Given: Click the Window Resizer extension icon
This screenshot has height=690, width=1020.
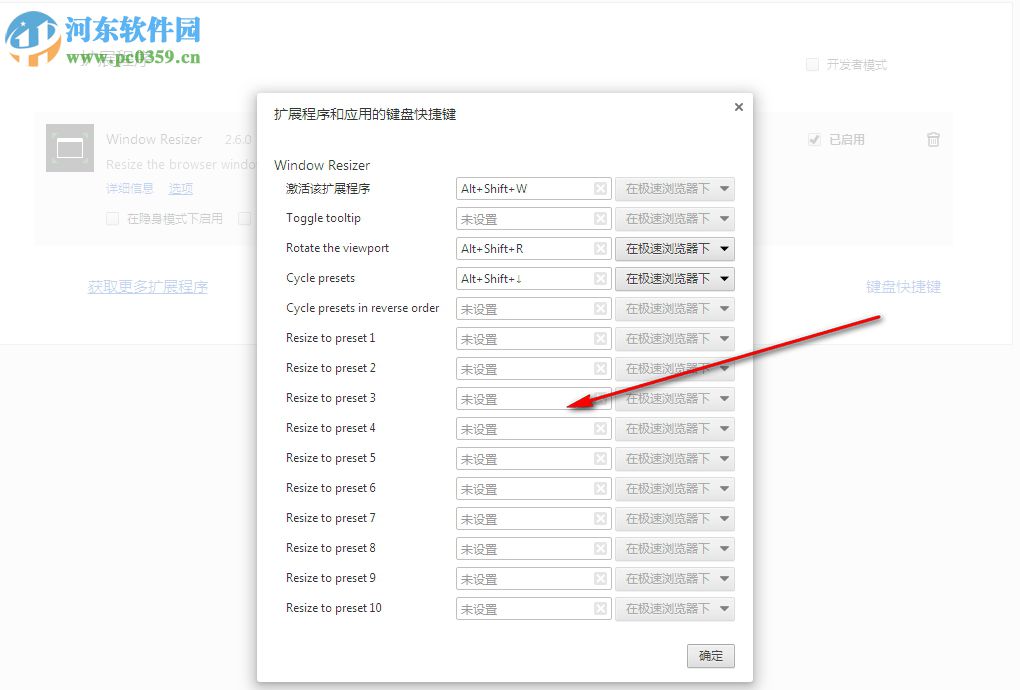Looking at the screenshot, I should click(x=69, y=148).
